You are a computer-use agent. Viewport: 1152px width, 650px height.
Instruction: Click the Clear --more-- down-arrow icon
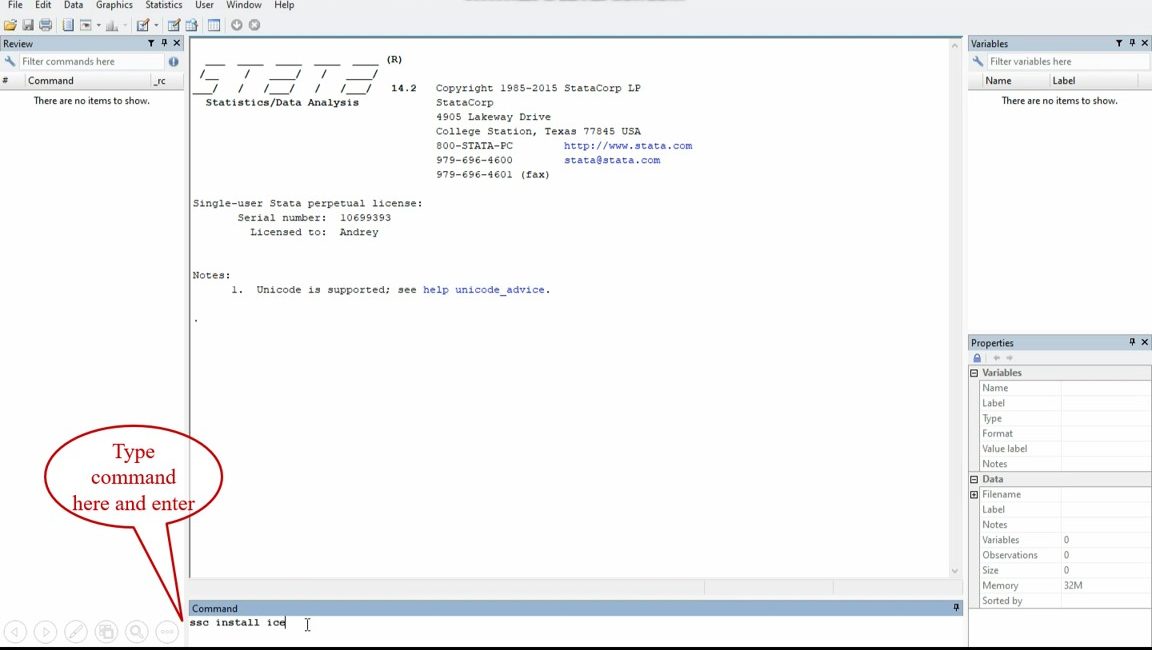(x=237, y=25)
